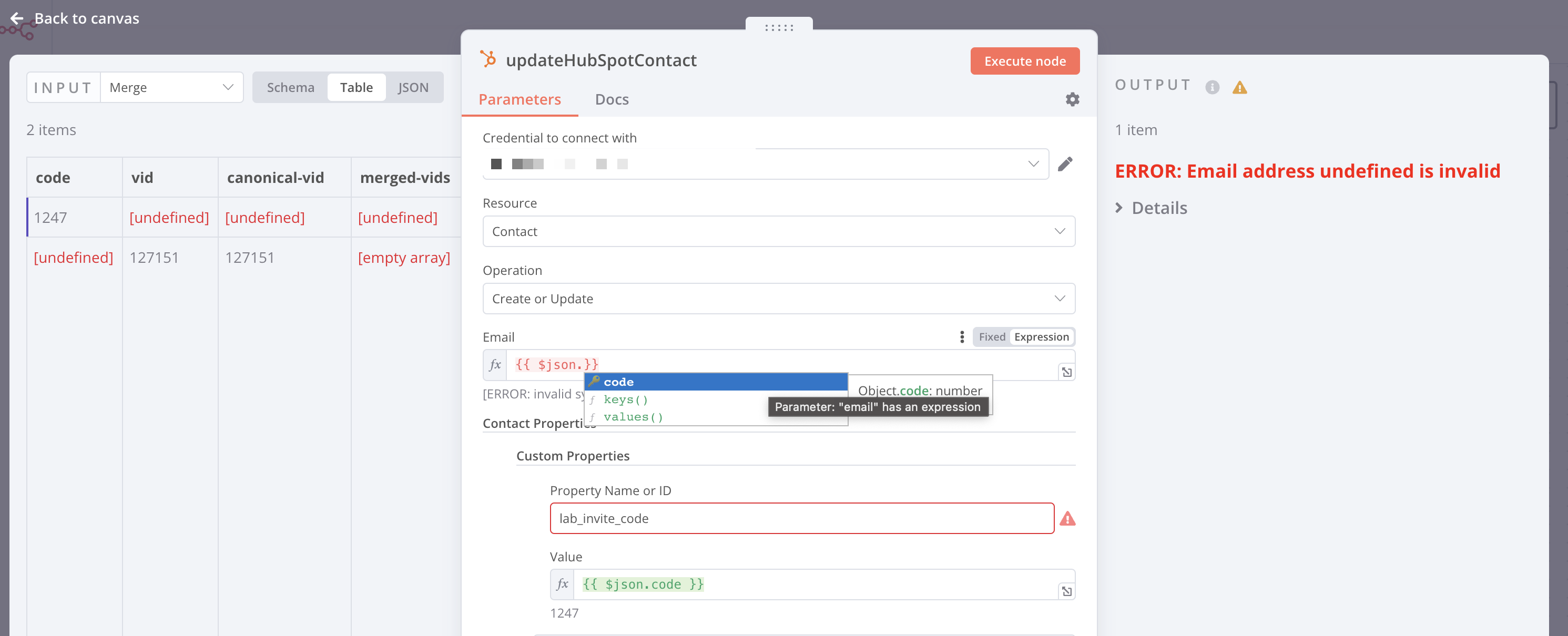Viewport: 1568px width, 636px height.
Task: Switch Email field to Fixed mode
Action: pos(992,337)
